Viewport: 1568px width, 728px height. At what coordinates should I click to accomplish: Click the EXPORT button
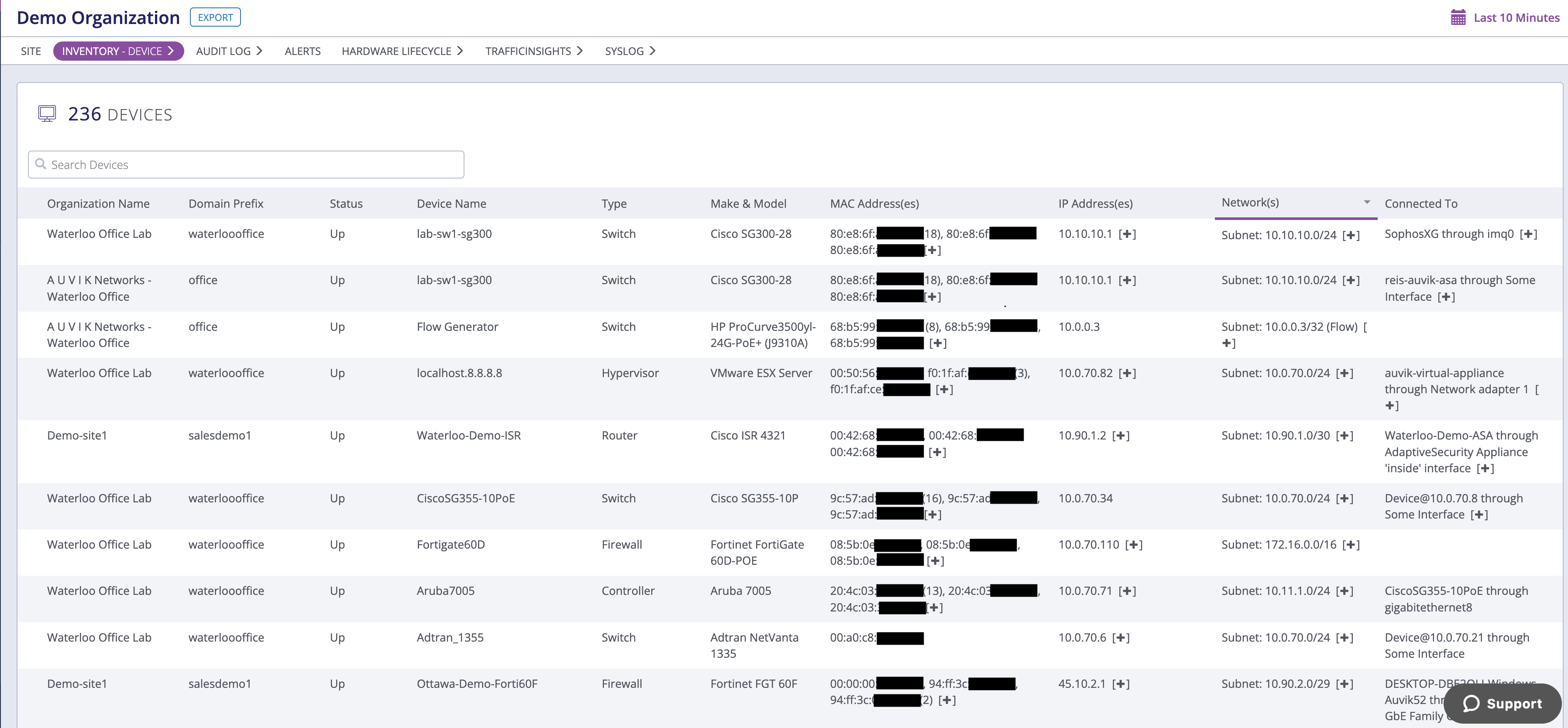click(x=215, y=17)
